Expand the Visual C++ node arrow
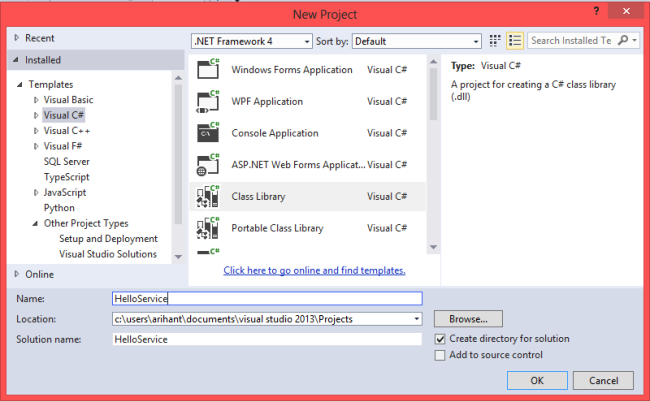This screenshot has width=650, height=402. [36, 131]
